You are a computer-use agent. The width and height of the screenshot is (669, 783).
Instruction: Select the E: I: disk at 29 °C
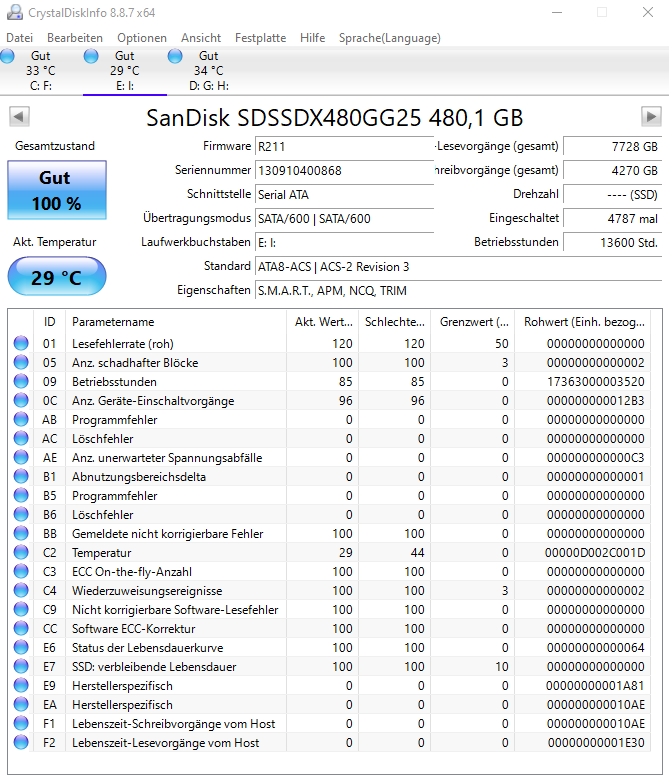tap(125, 70)
